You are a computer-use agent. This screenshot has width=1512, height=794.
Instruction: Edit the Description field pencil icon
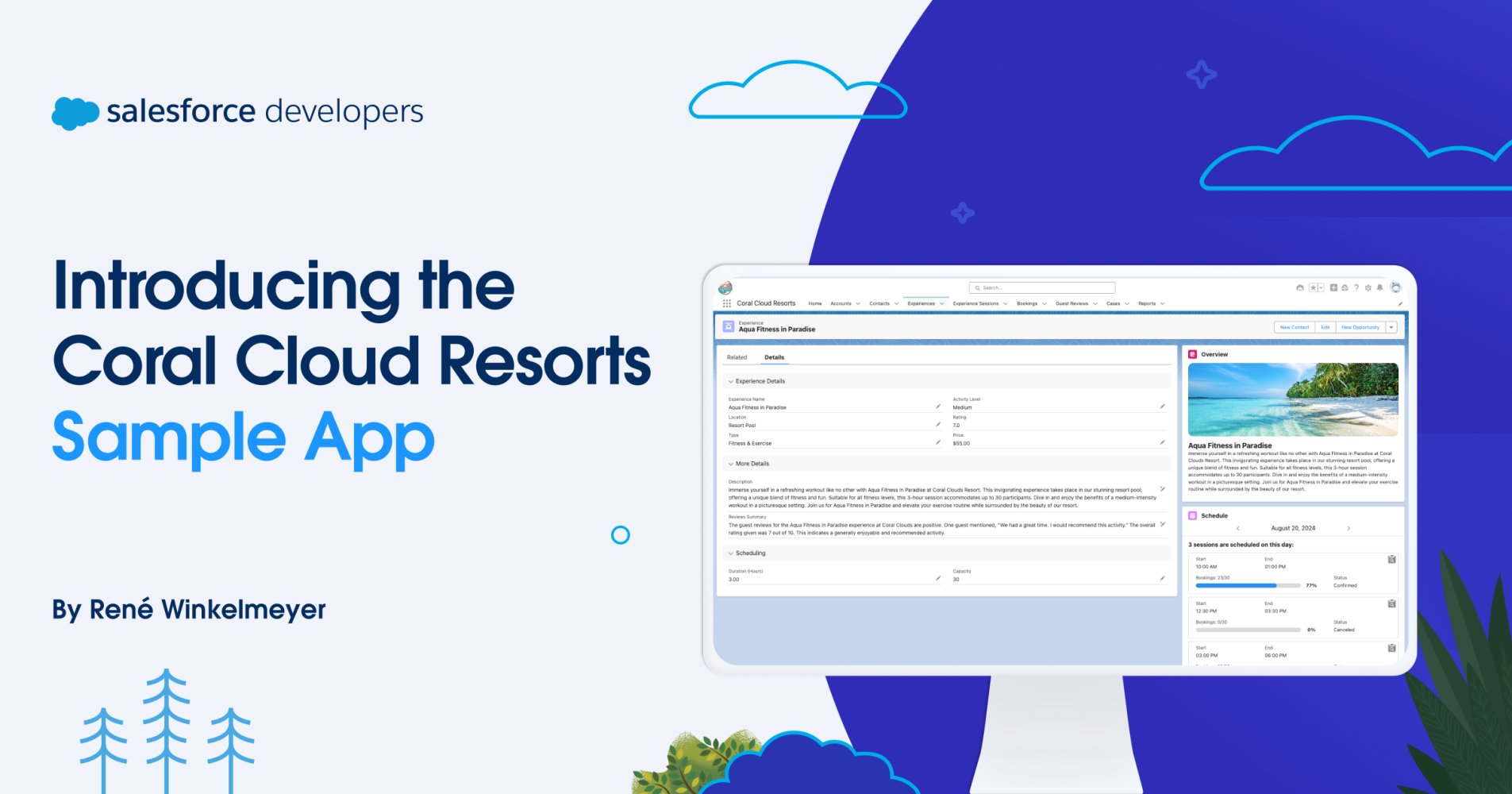[x=1164, y=491]
